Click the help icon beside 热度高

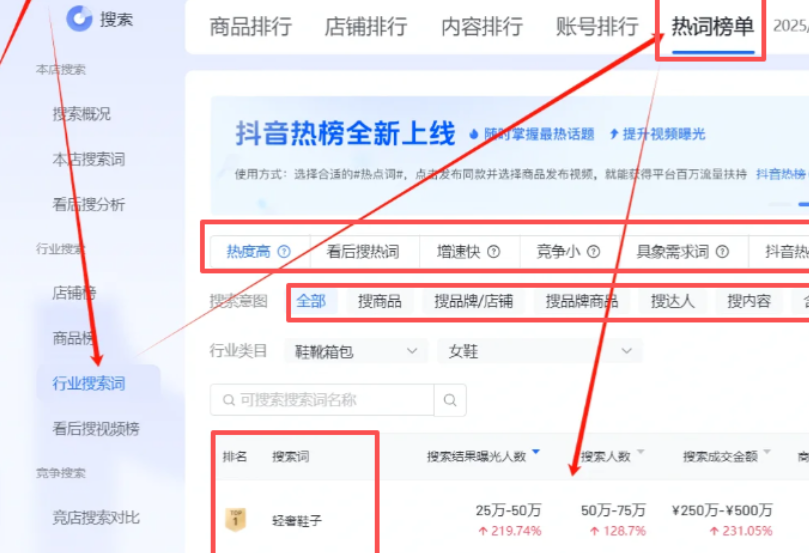click(284, 252)
